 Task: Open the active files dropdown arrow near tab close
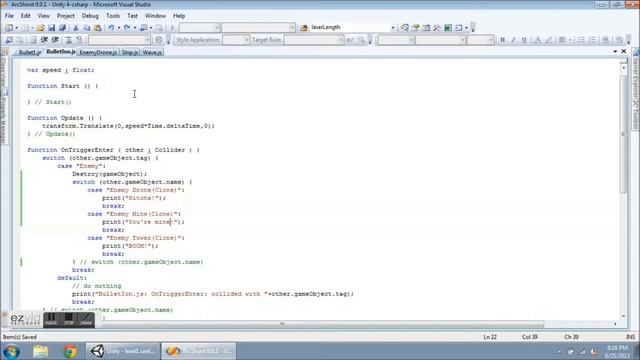pyautogui.click(x=615, y=51)
